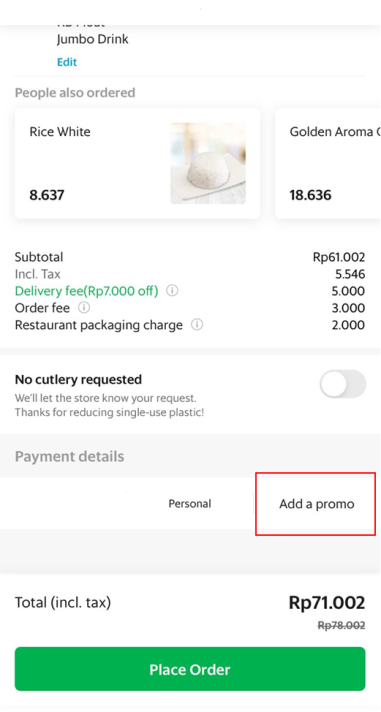Tap the Golden Aroma price 18.636
381x712 pixels.
[x=311, y=195]
